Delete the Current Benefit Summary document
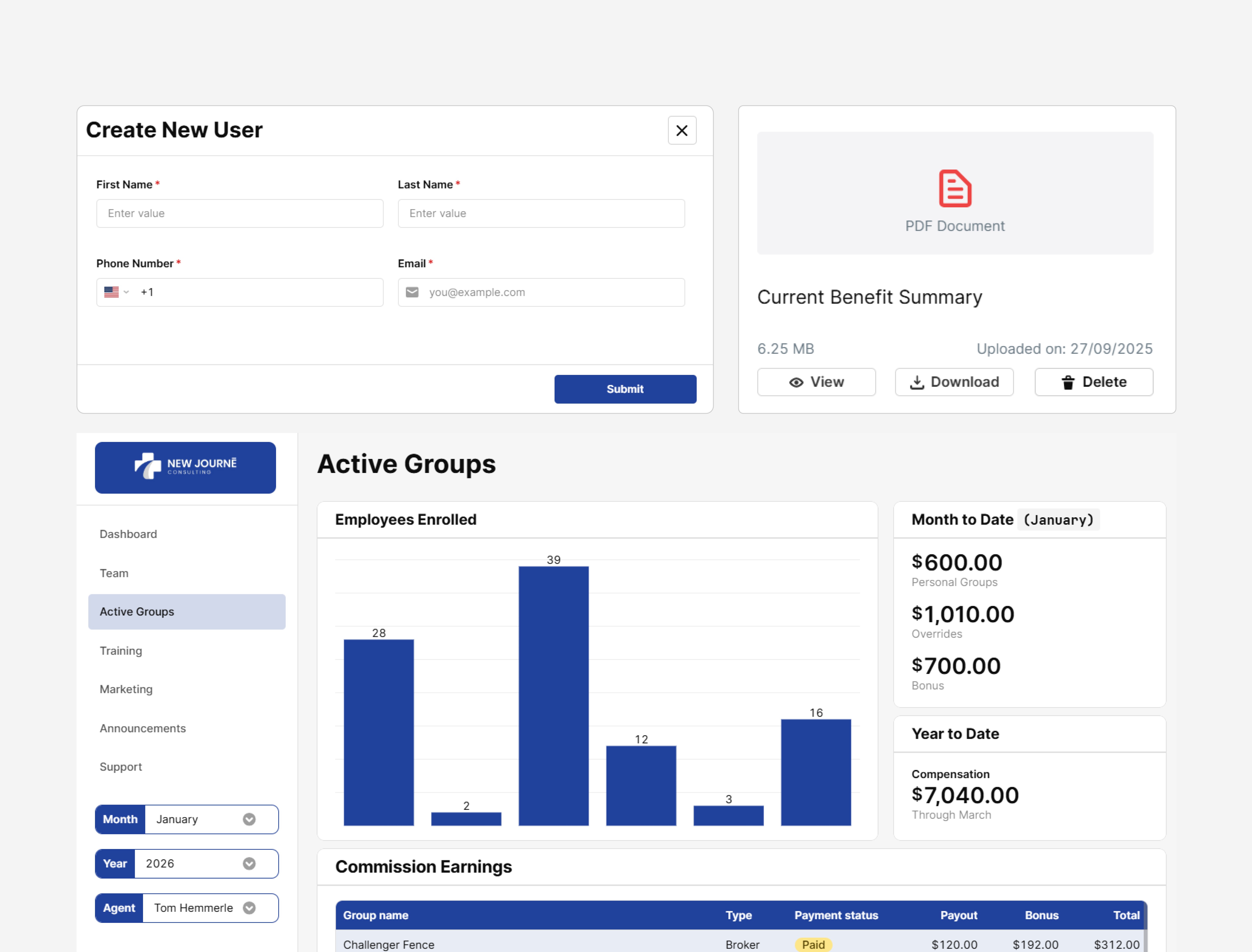The image size is (1252, 952). click(x=1094, y=382)
